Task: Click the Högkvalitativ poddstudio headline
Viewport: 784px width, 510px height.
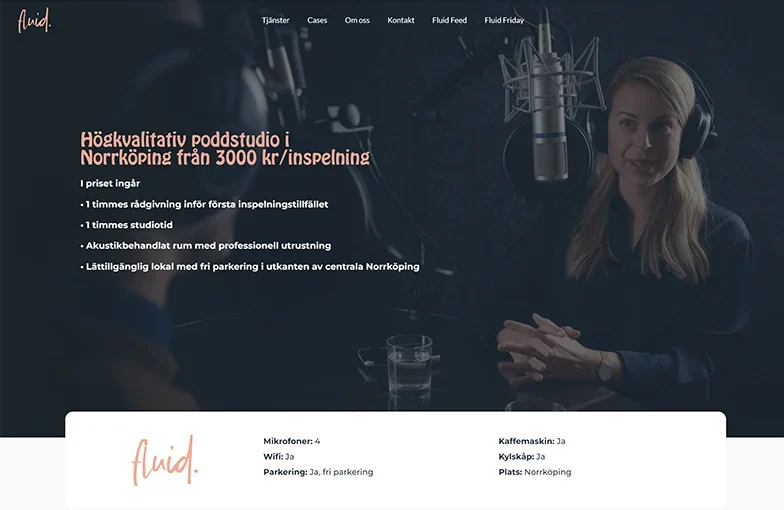Action: [225, 148]
